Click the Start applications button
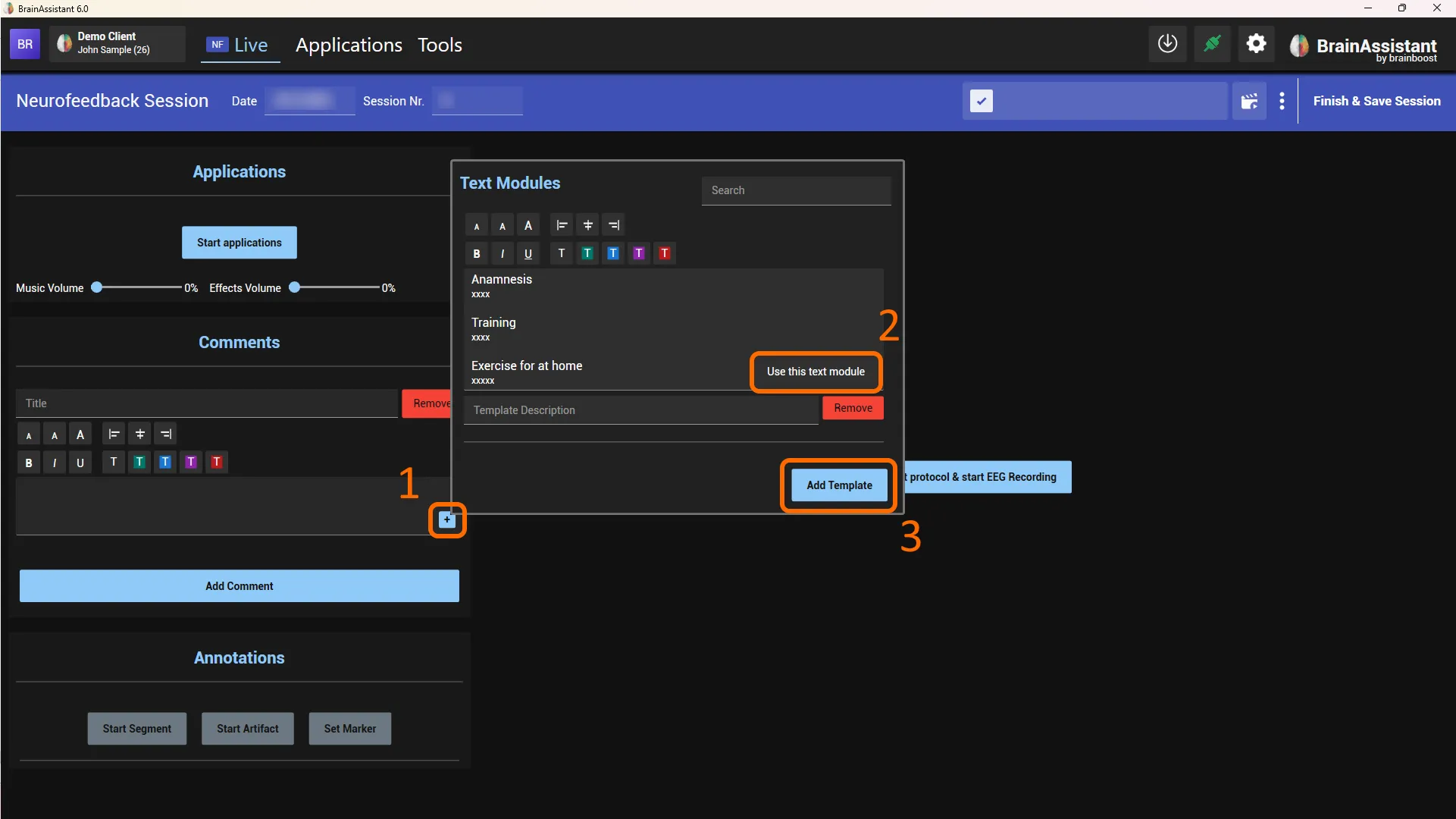 [239, 243]
